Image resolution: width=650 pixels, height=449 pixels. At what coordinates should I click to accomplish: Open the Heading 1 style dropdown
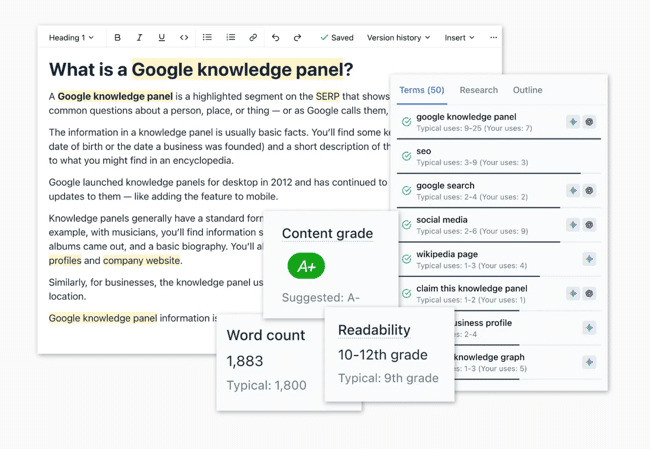pos(71,38)
